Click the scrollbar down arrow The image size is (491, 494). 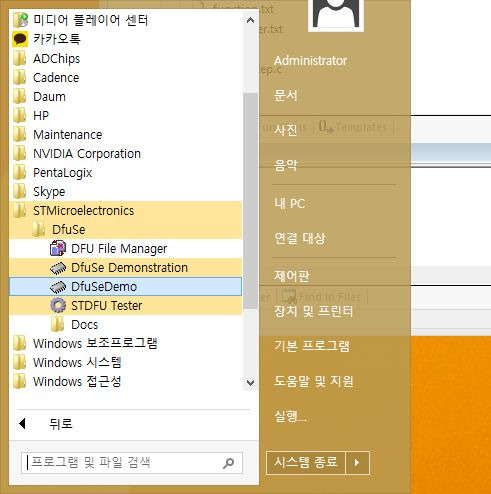250,382
